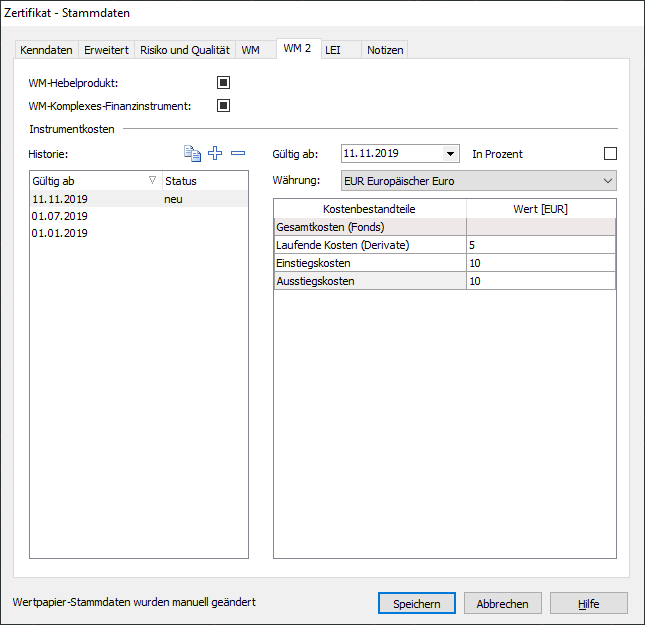Open the Notizen tab
The width and height of the screenshot is (645, 625).
tap(385, 50)
